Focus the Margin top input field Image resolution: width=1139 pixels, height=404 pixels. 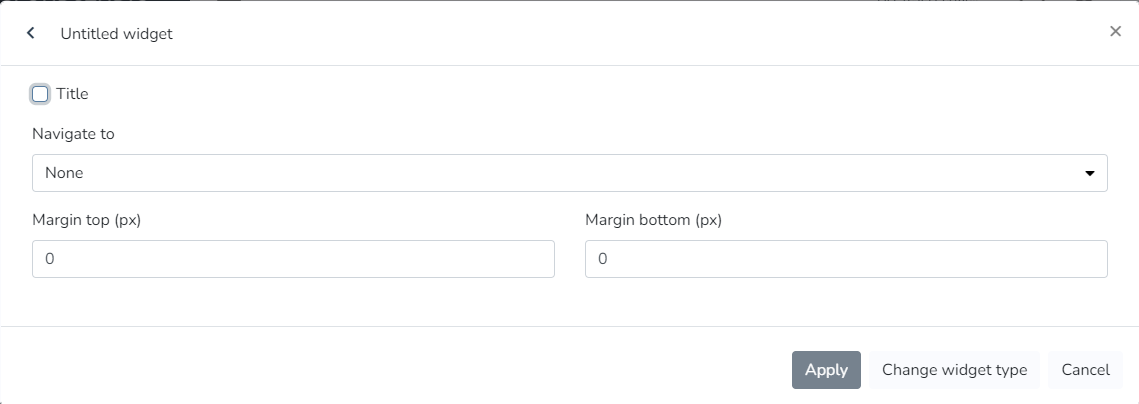click(x=293, y=259)
